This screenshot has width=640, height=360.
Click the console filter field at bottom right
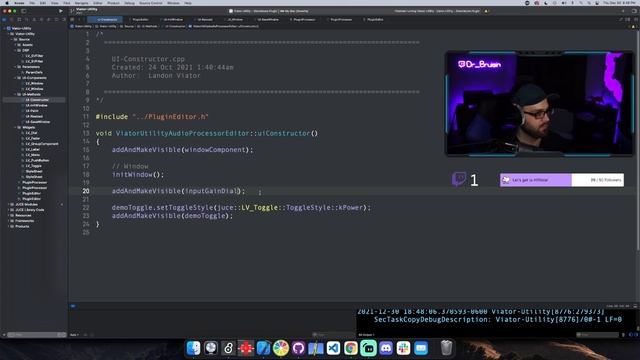click(598, 335)
